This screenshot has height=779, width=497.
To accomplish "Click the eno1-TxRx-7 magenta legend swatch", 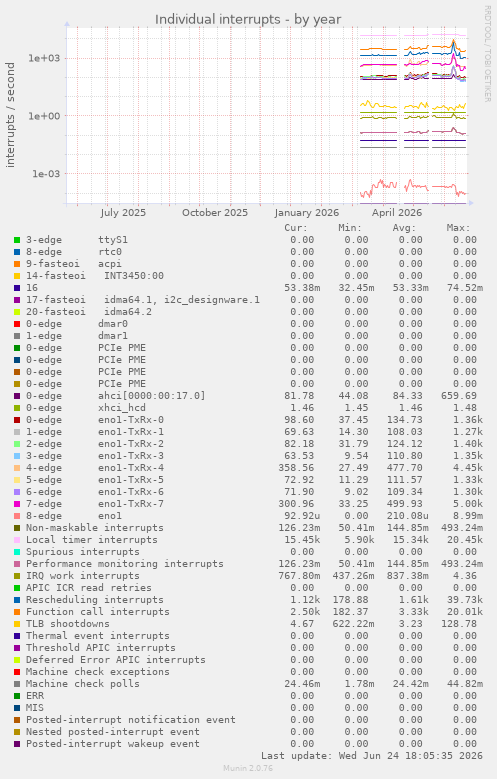I will [17, 504].
